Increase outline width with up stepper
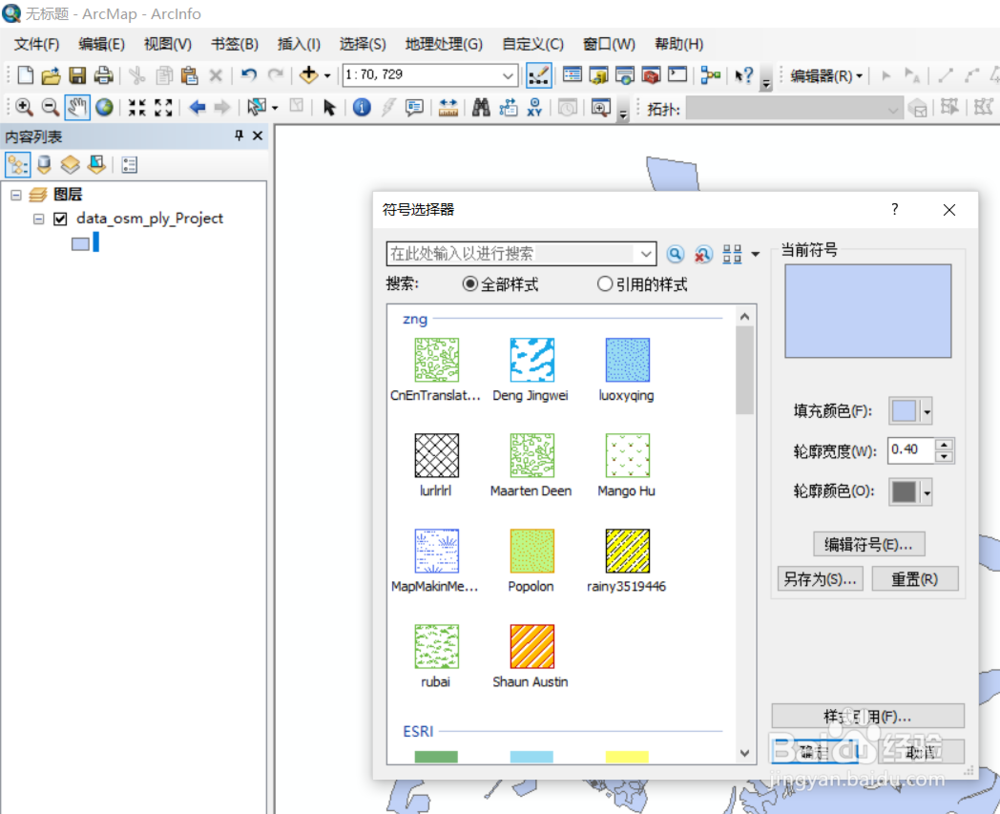1000x814 pixels. (x=945, y=444)
